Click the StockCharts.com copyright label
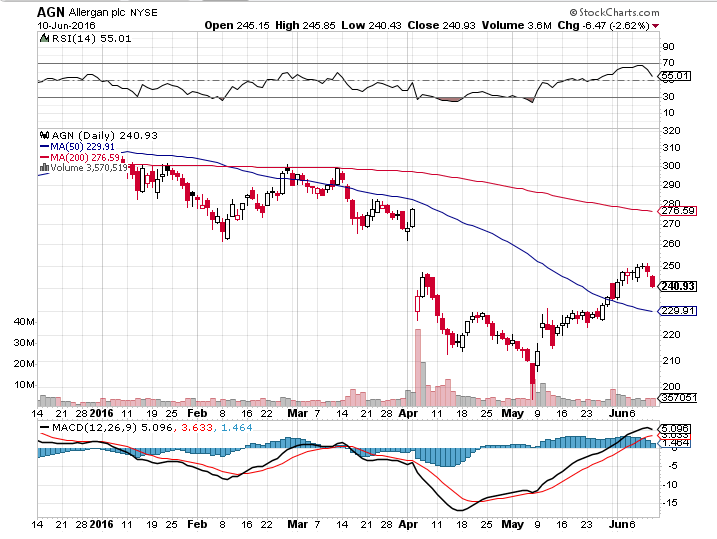717x539 pixels. [615, 12]
